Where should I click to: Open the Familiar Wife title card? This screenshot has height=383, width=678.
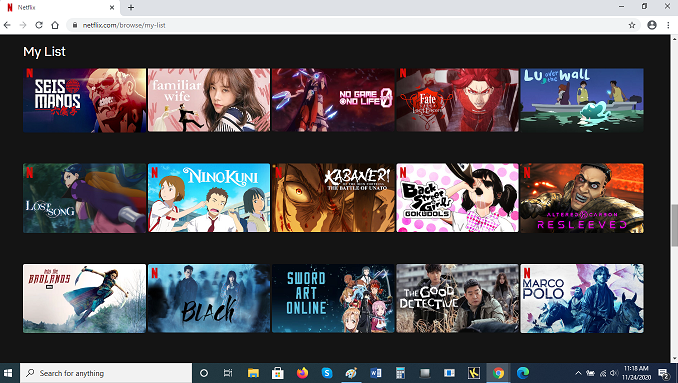pos(209,100)
